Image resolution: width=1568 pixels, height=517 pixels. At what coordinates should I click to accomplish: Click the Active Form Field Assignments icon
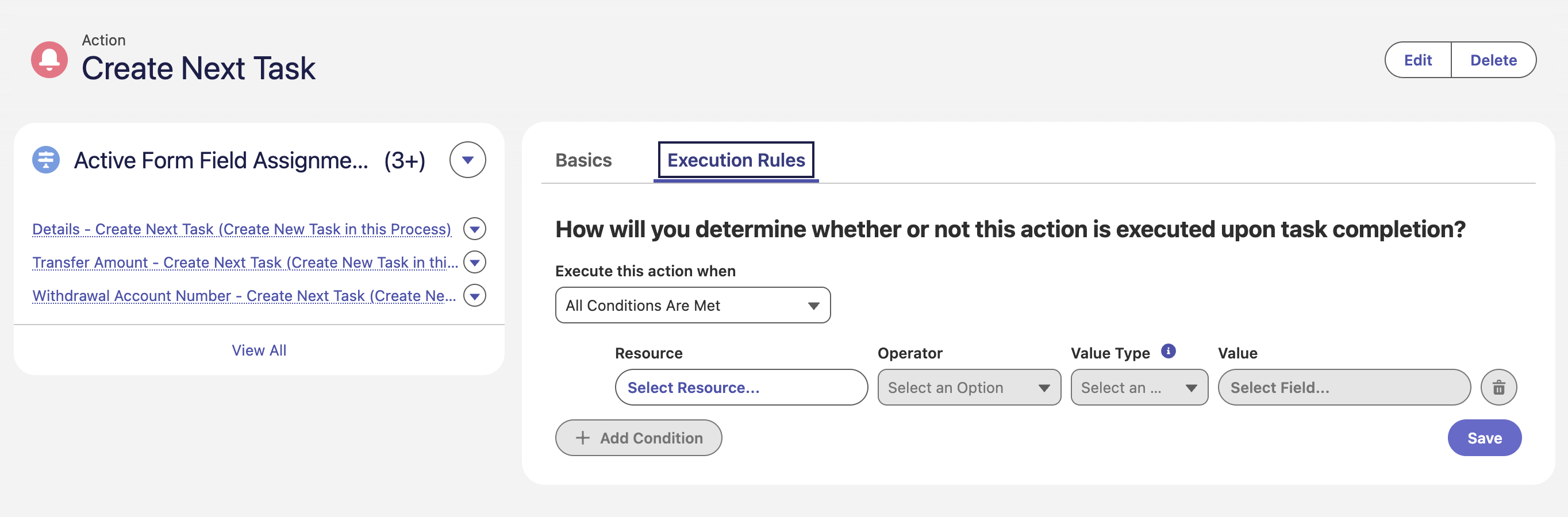45,160
